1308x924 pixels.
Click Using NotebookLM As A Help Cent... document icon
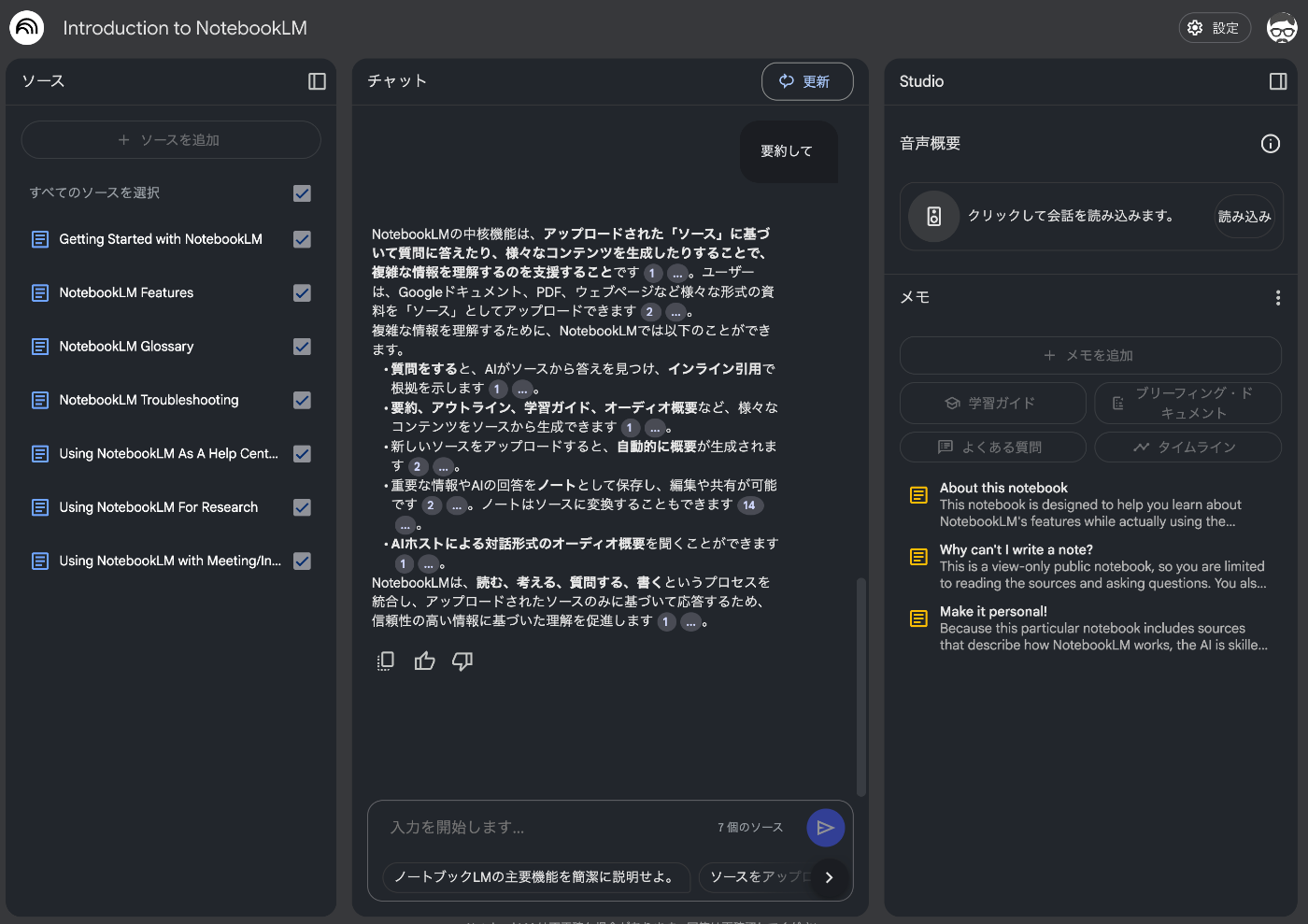(x=40, y=454)
